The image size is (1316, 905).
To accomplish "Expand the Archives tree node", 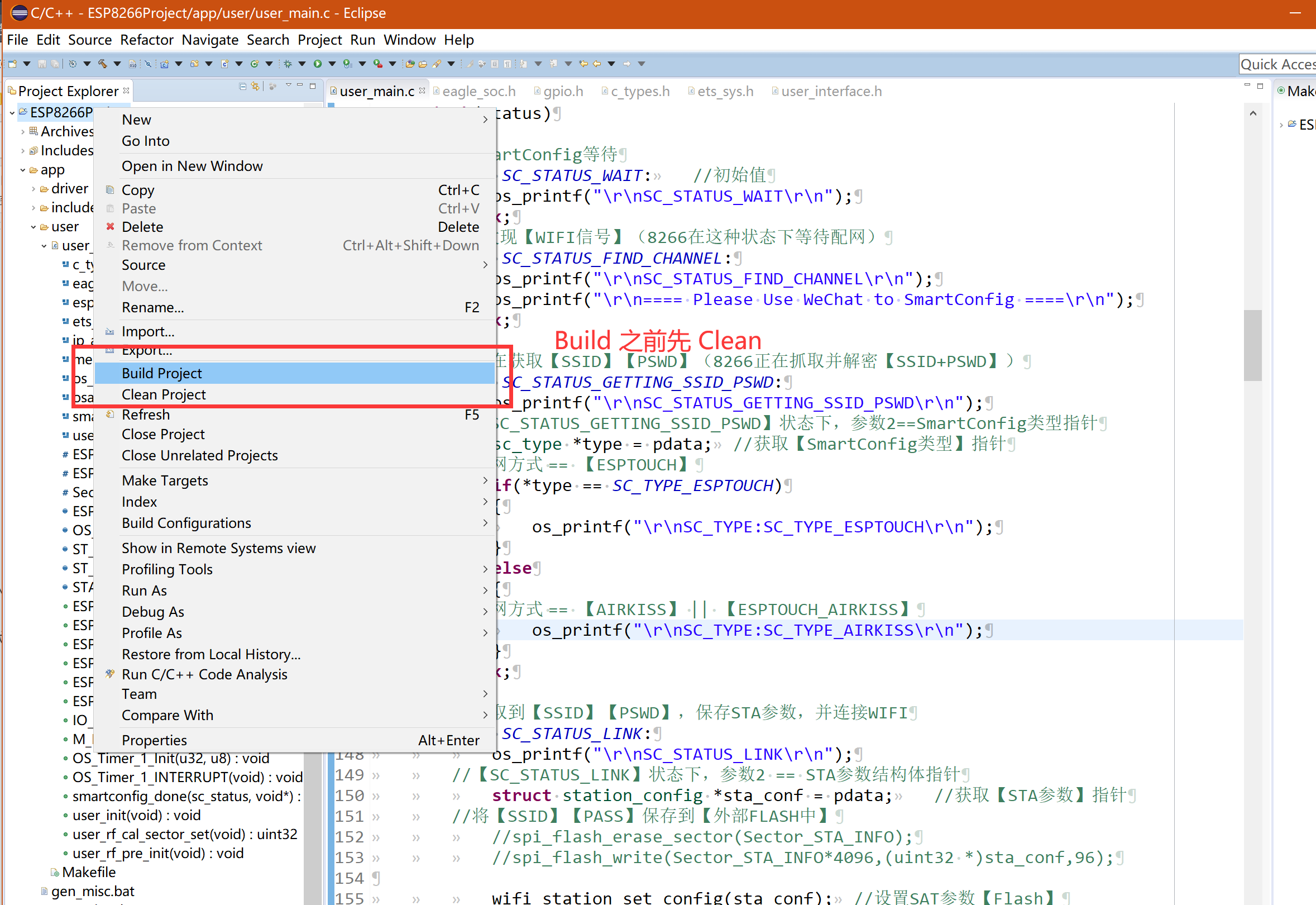I will [23, 131].
